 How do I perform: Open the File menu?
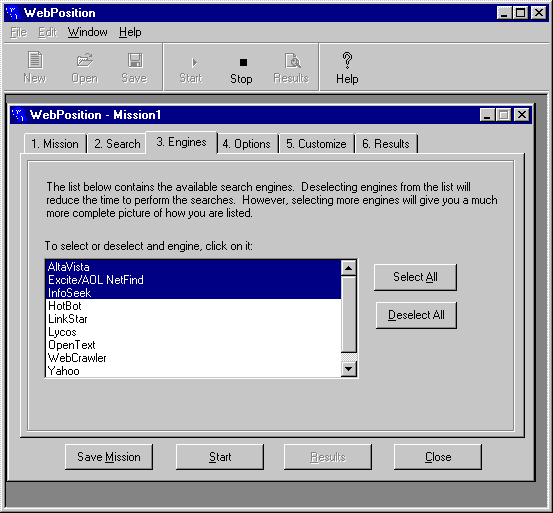pyautogui.click(x=18, y=32)
